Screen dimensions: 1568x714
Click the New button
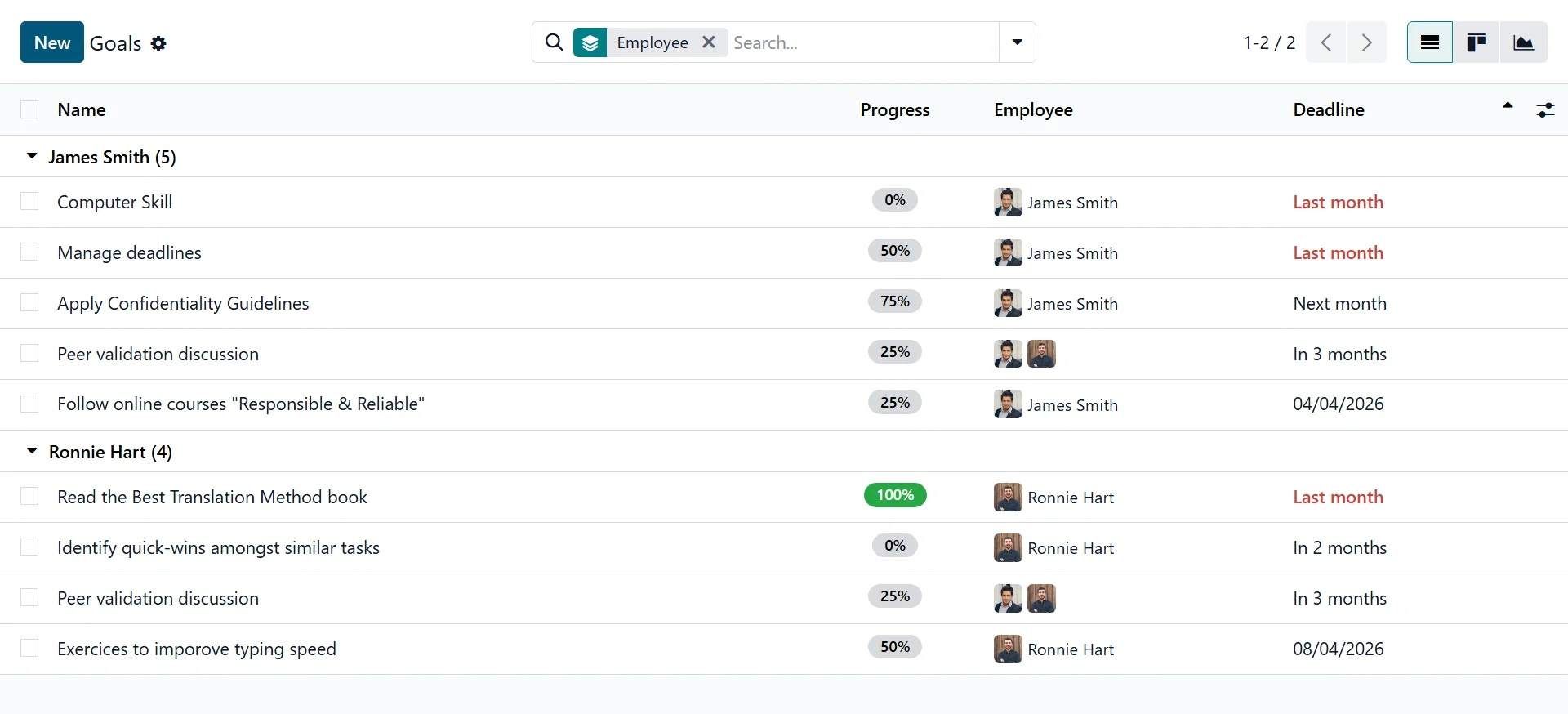[52, 42]
